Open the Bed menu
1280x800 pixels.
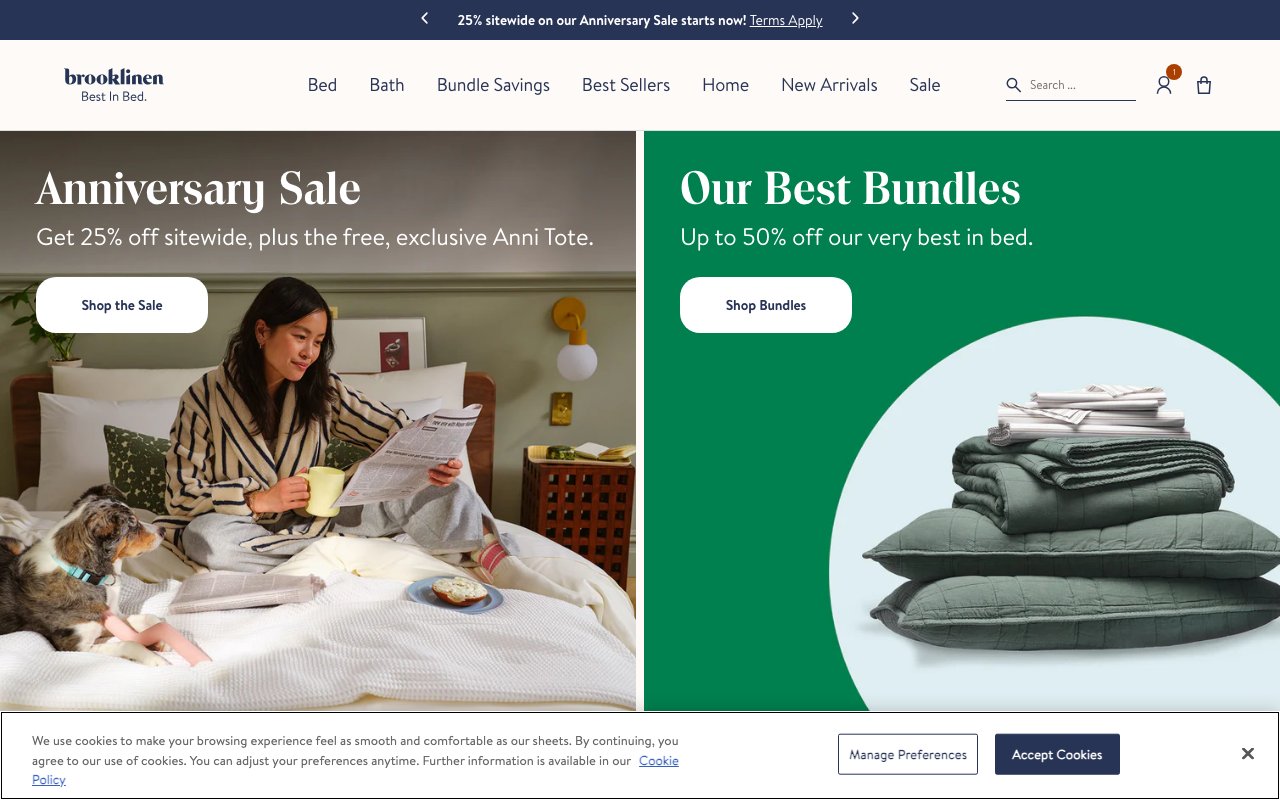tap(322, 85)
